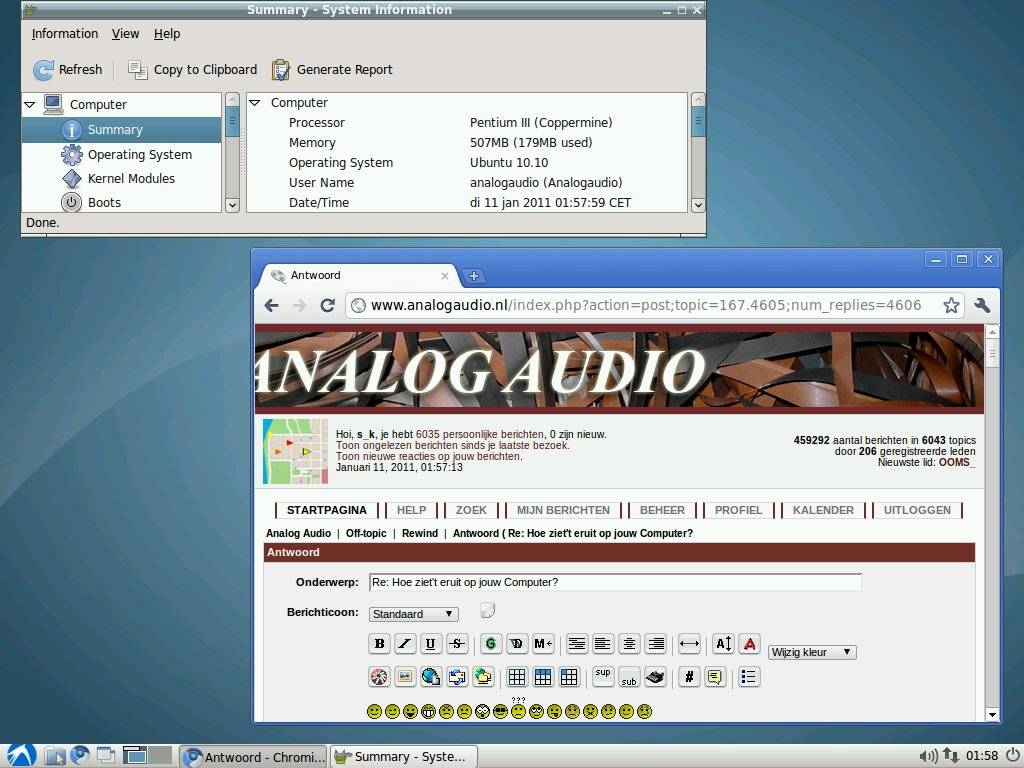Open the newest member OOMS_ link

coord(957,462)
